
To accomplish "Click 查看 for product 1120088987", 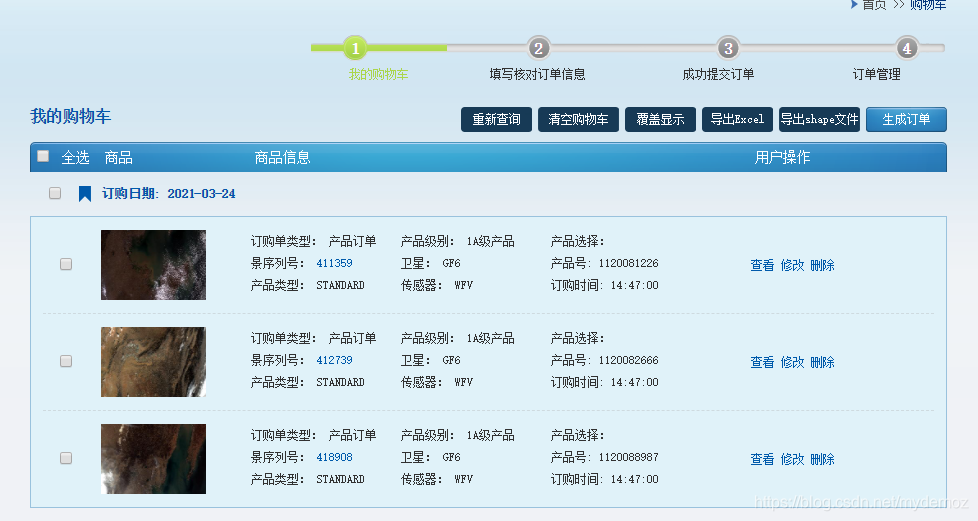I will click(762, 459).
